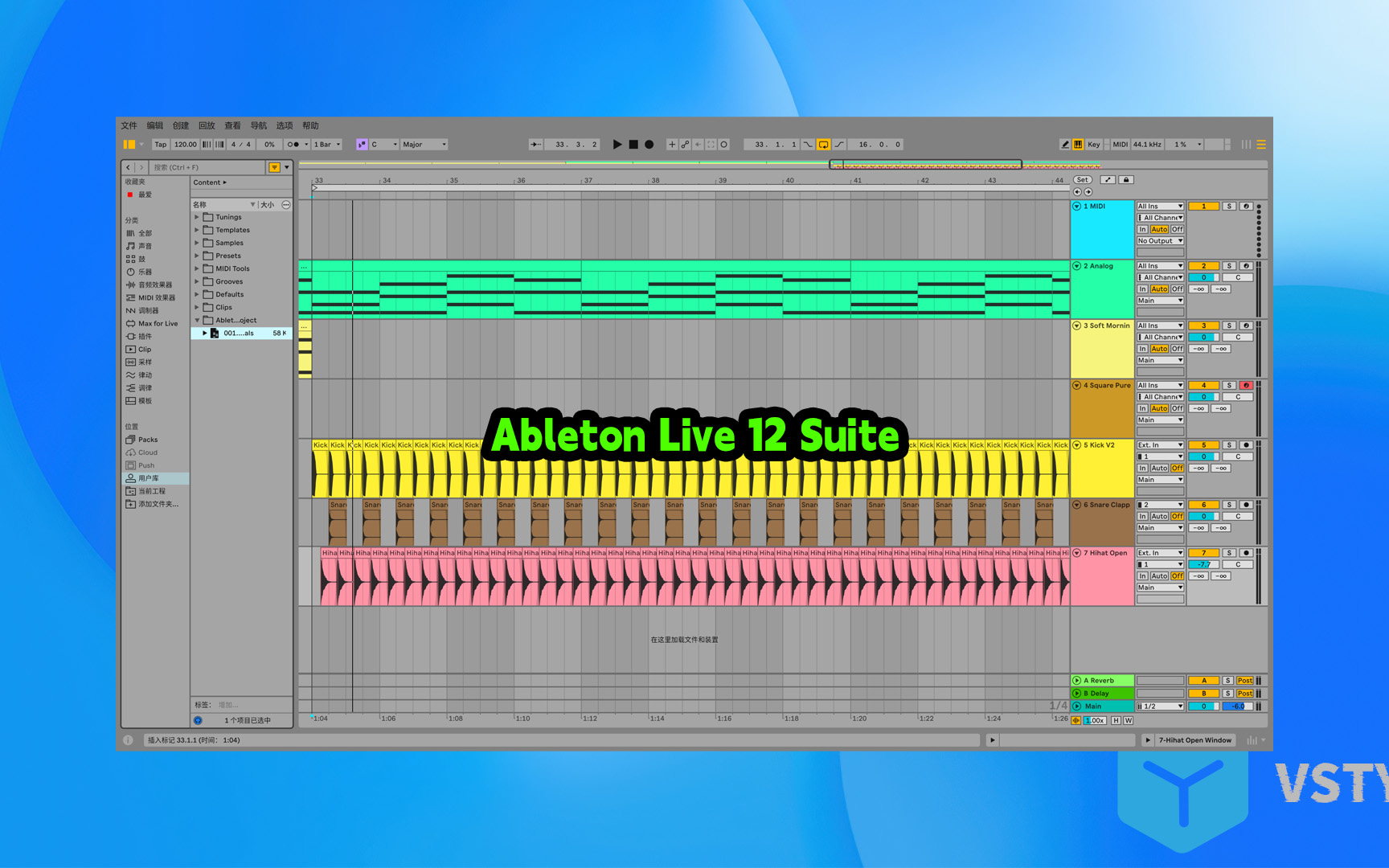Open Packs in the browser sidebar

[148, 440]
